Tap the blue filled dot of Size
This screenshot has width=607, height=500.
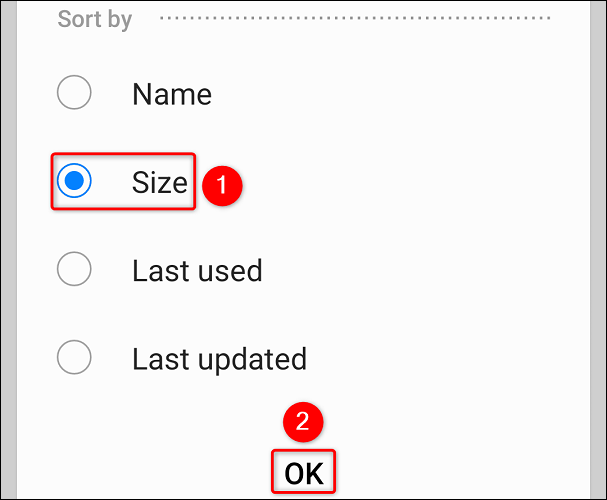pyautogui.click(x=75, y=182)
